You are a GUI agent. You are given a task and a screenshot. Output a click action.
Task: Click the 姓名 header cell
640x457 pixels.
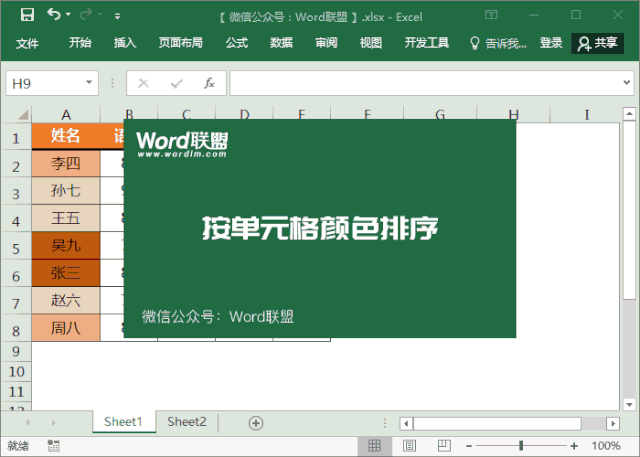point(66,135)
